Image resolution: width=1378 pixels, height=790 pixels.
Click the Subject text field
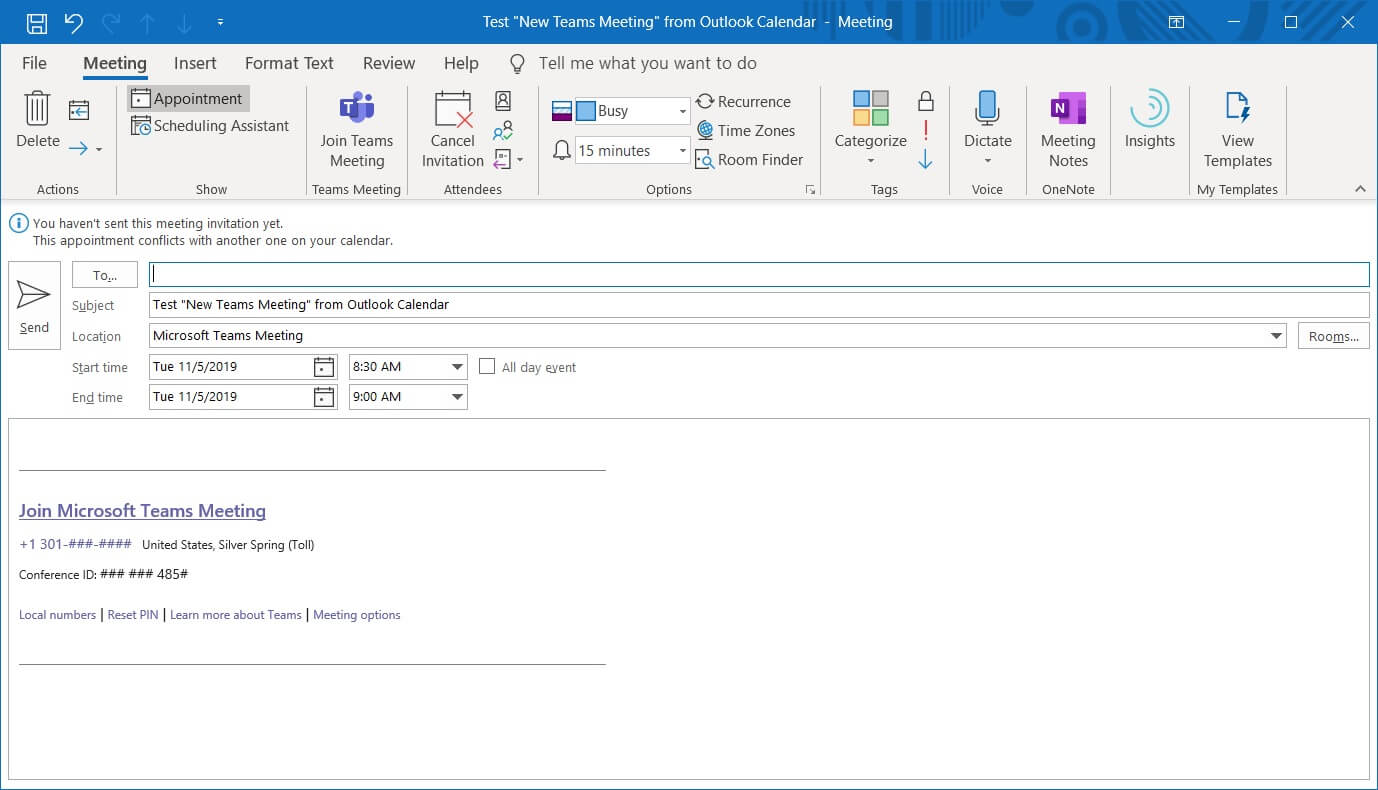(759, 305)
